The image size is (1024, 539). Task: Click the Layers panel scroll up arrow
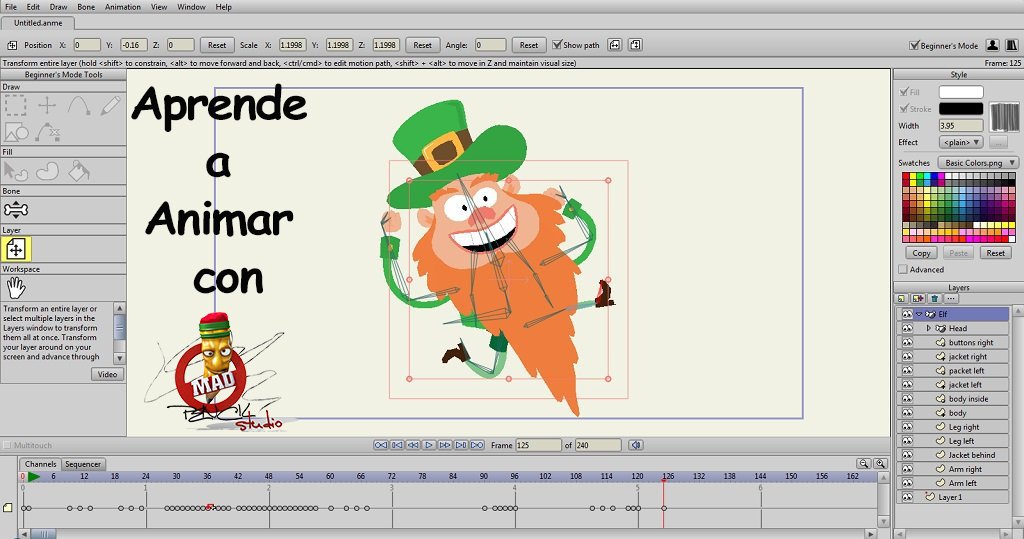coord(1017,311)
